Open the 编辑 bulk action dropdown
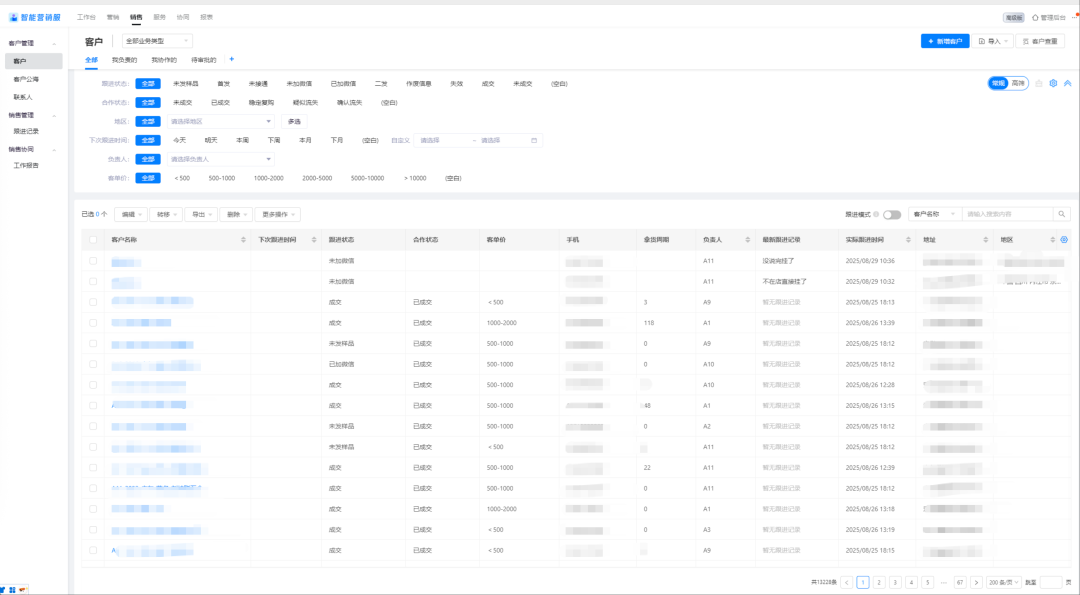 tap(131, 215)
